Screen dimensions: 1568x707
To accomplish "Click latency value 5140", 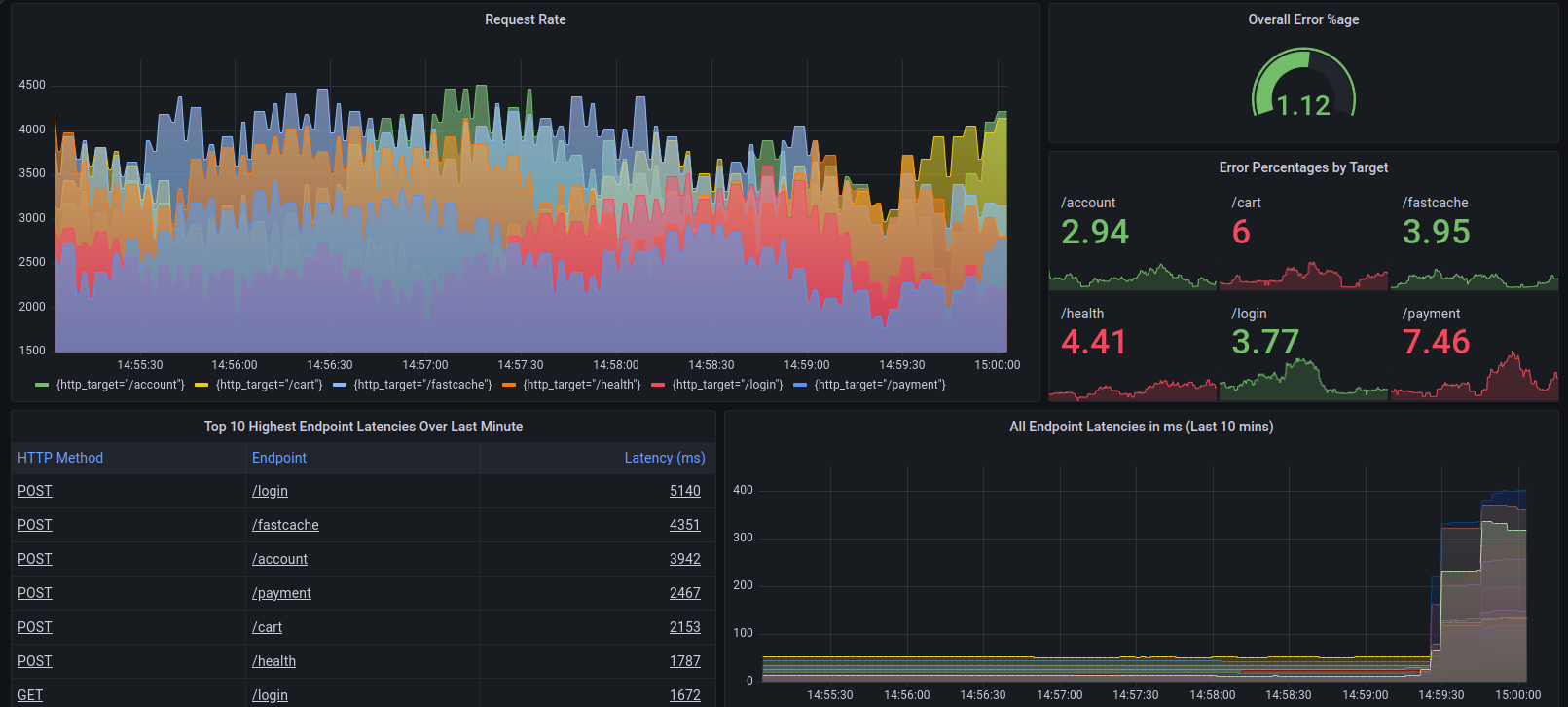I will pos(685,491).
